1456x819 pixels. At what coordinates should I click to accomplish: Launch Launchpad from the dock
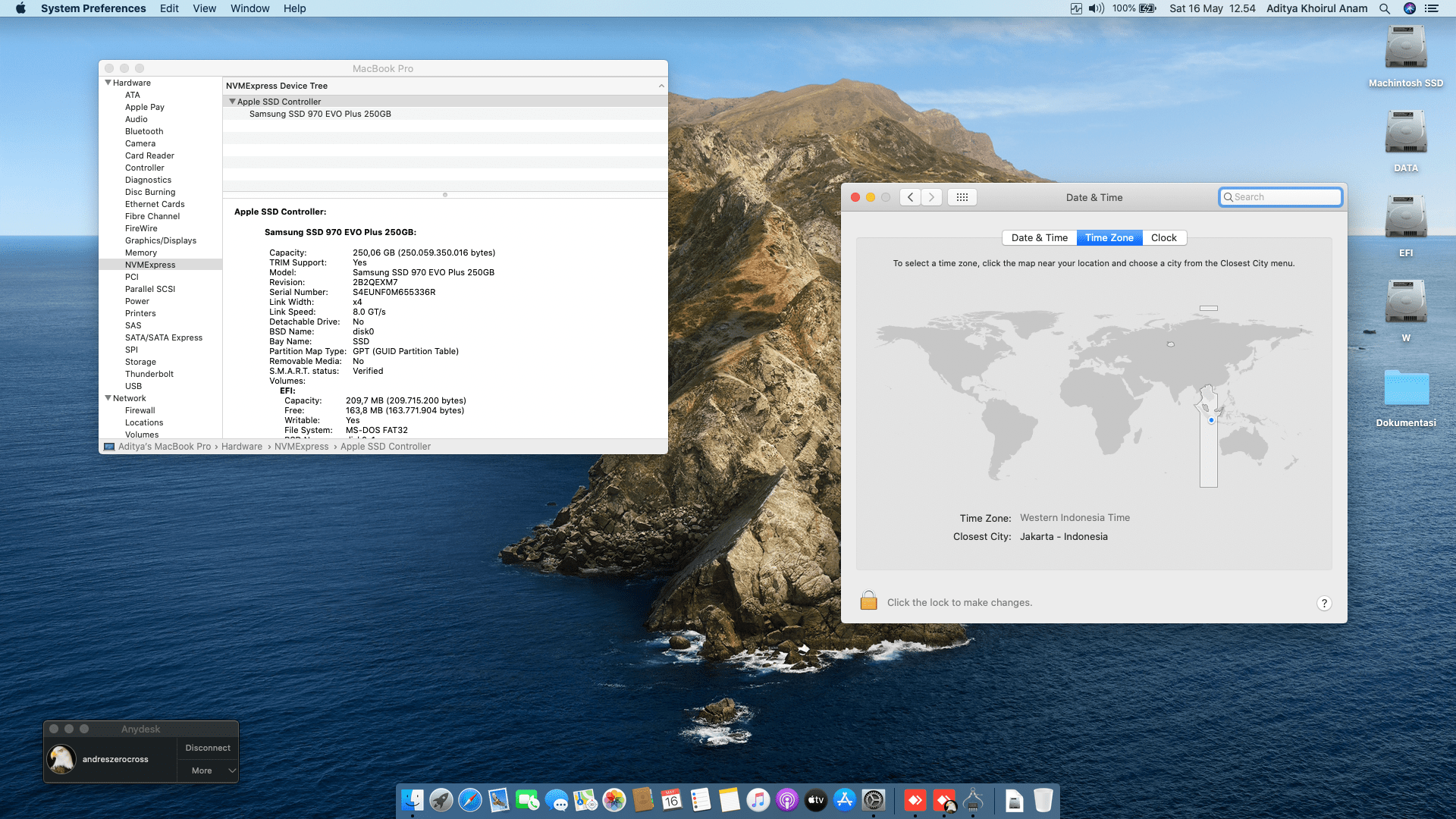point(441,800)
